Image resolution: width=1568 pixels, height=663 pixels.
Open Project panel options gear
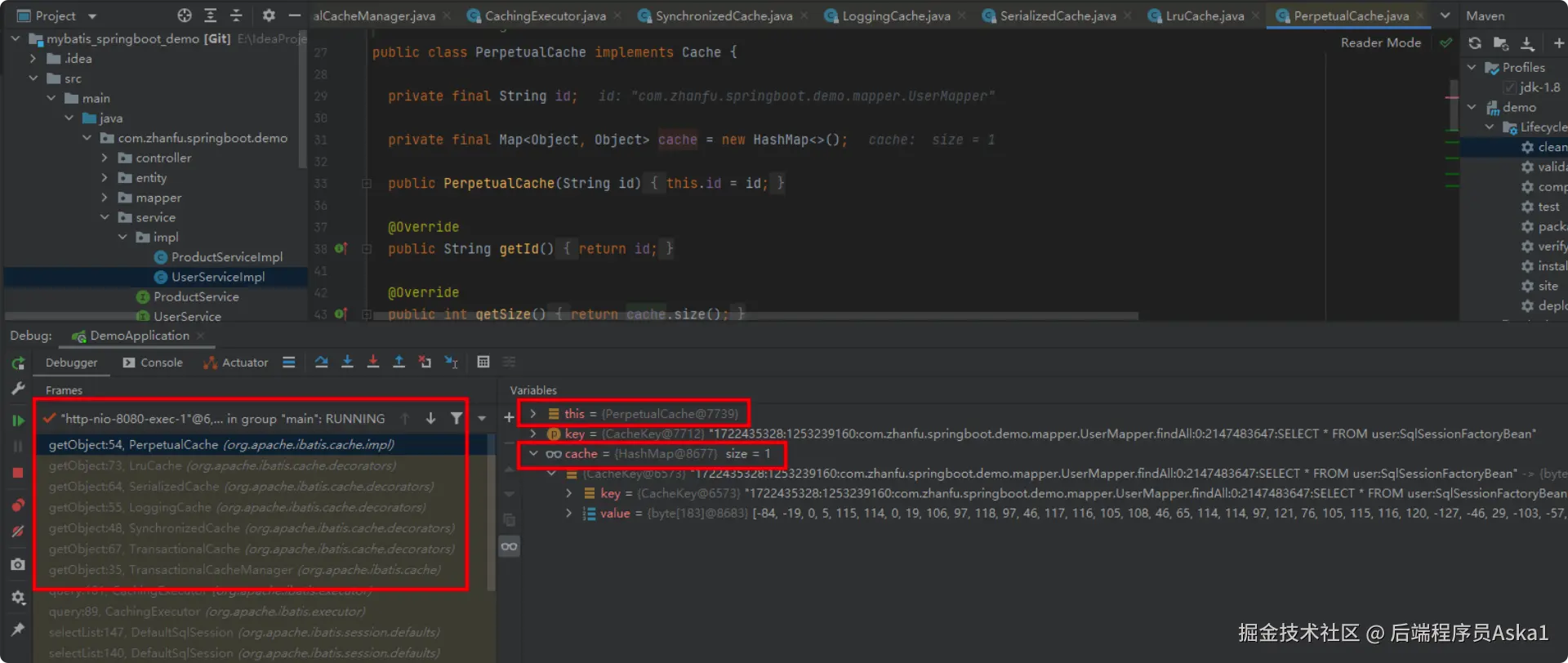[269, 16]
